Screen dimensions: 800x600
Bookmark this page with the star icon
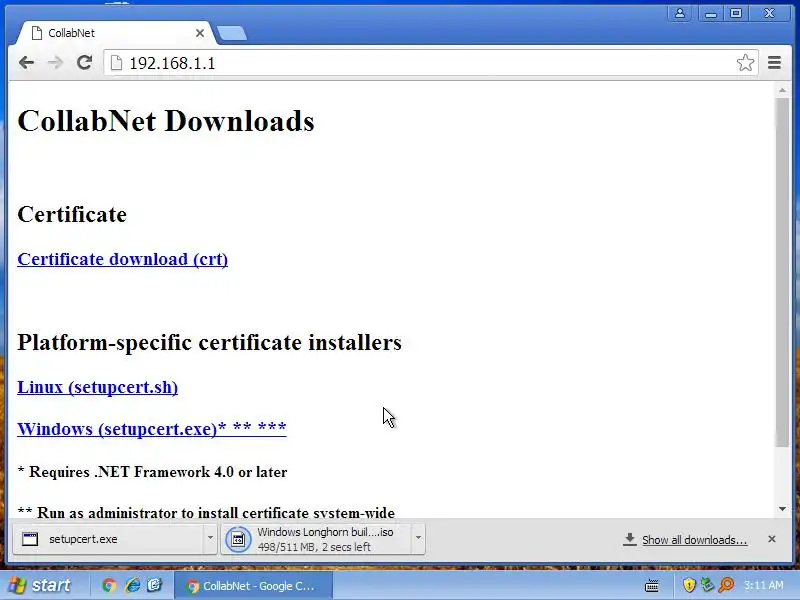(745, 63)
